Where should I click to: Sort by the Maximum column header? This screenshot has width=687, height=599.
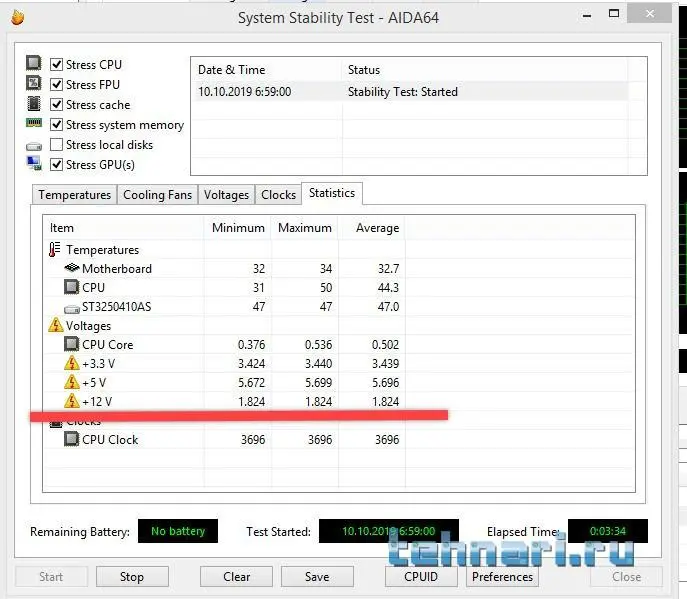click(x=305, y=228)
